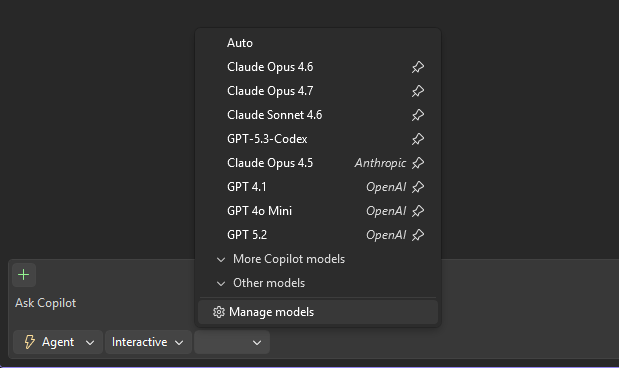Open the Agent mode dropdown
619x368 pixels.
click(58, 342)
